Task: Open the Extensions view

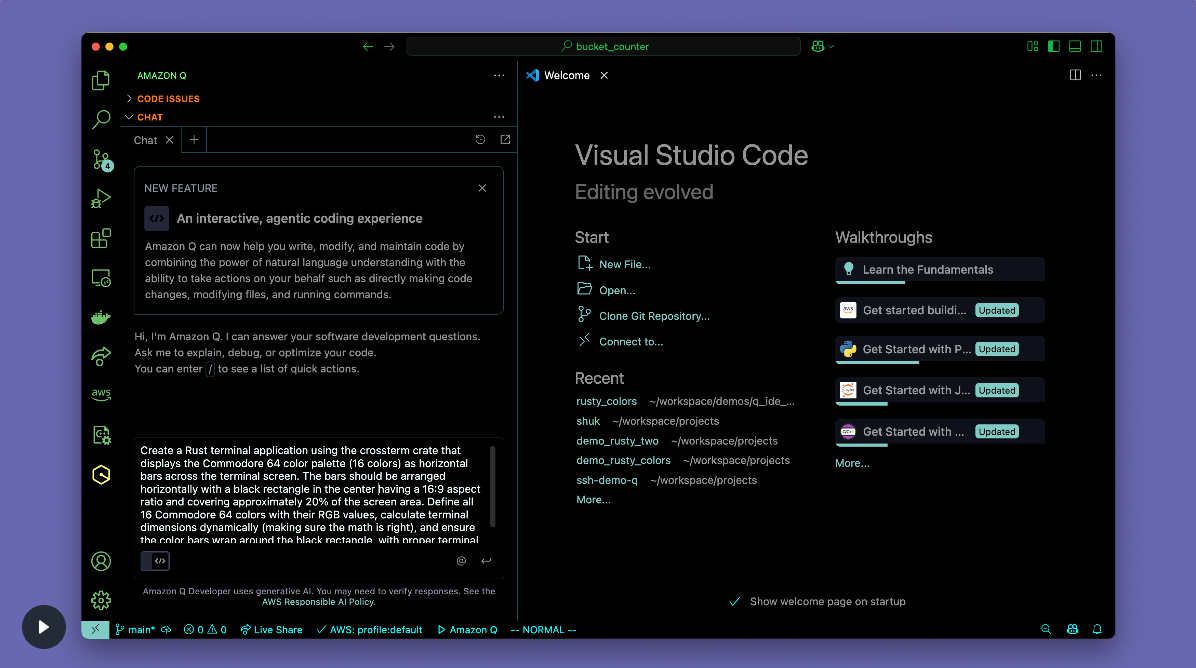Action: [101, 239]
